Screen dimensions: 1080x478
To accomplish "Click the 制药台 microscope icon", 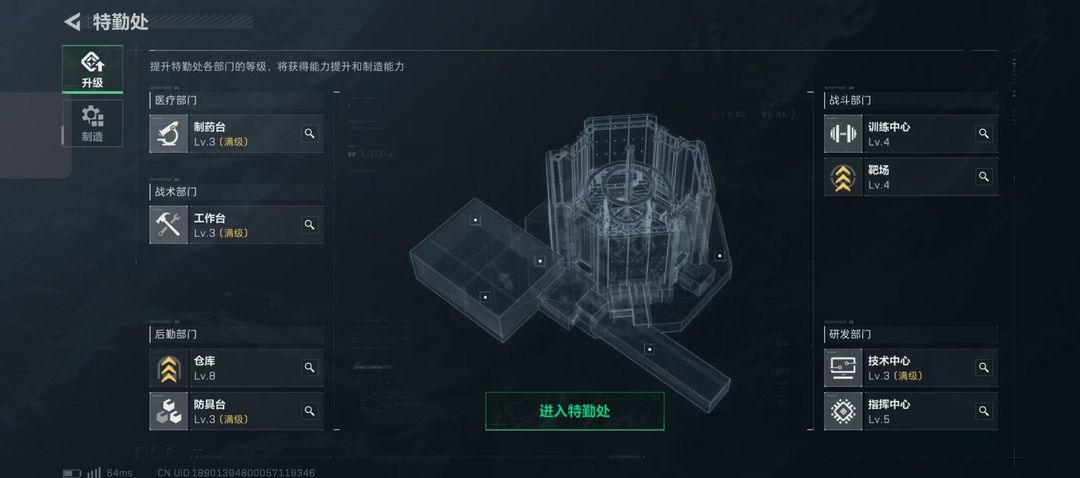I will 168,134.
